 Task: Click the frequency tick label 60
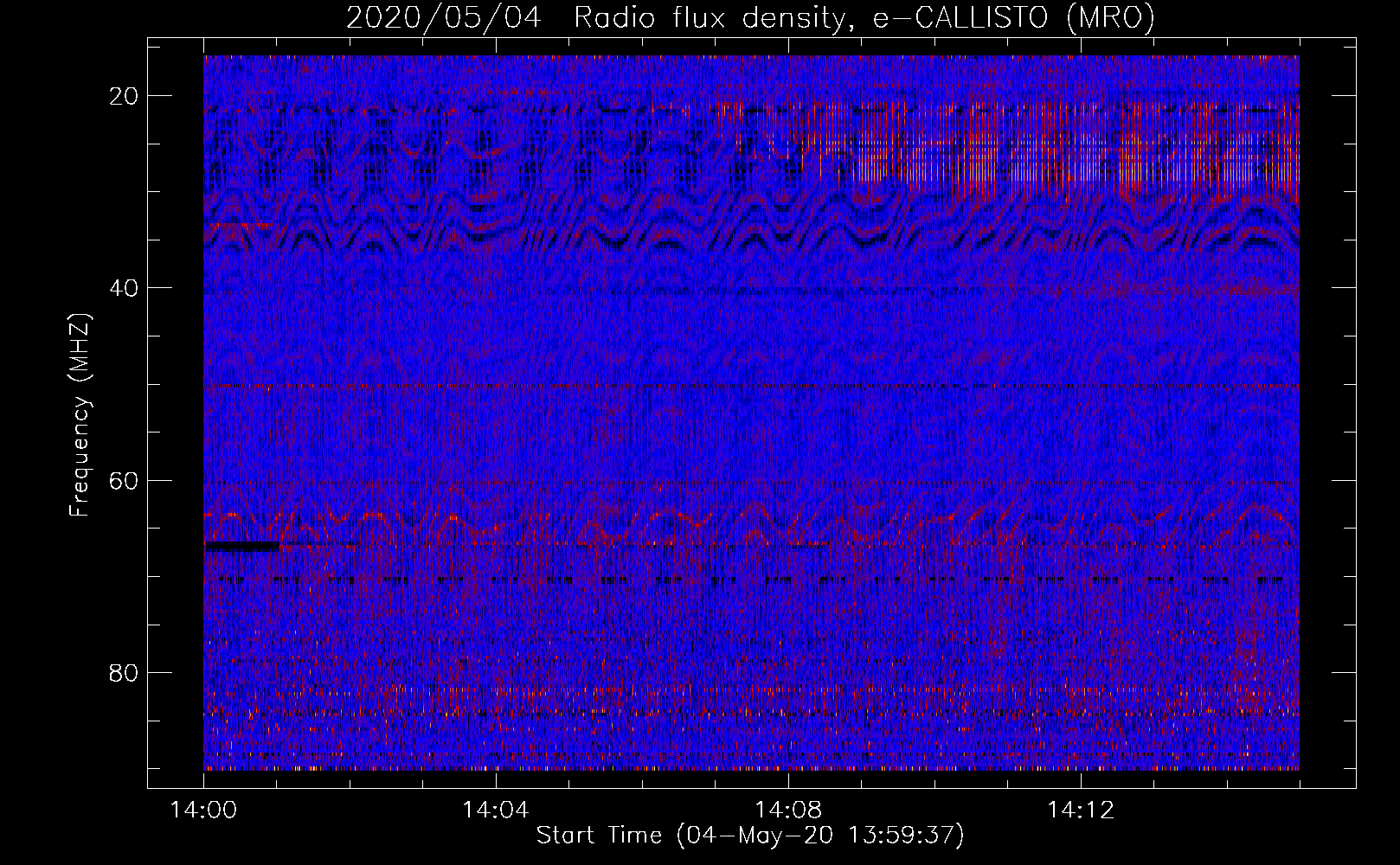pyautogui.click(x=125, y=480)
